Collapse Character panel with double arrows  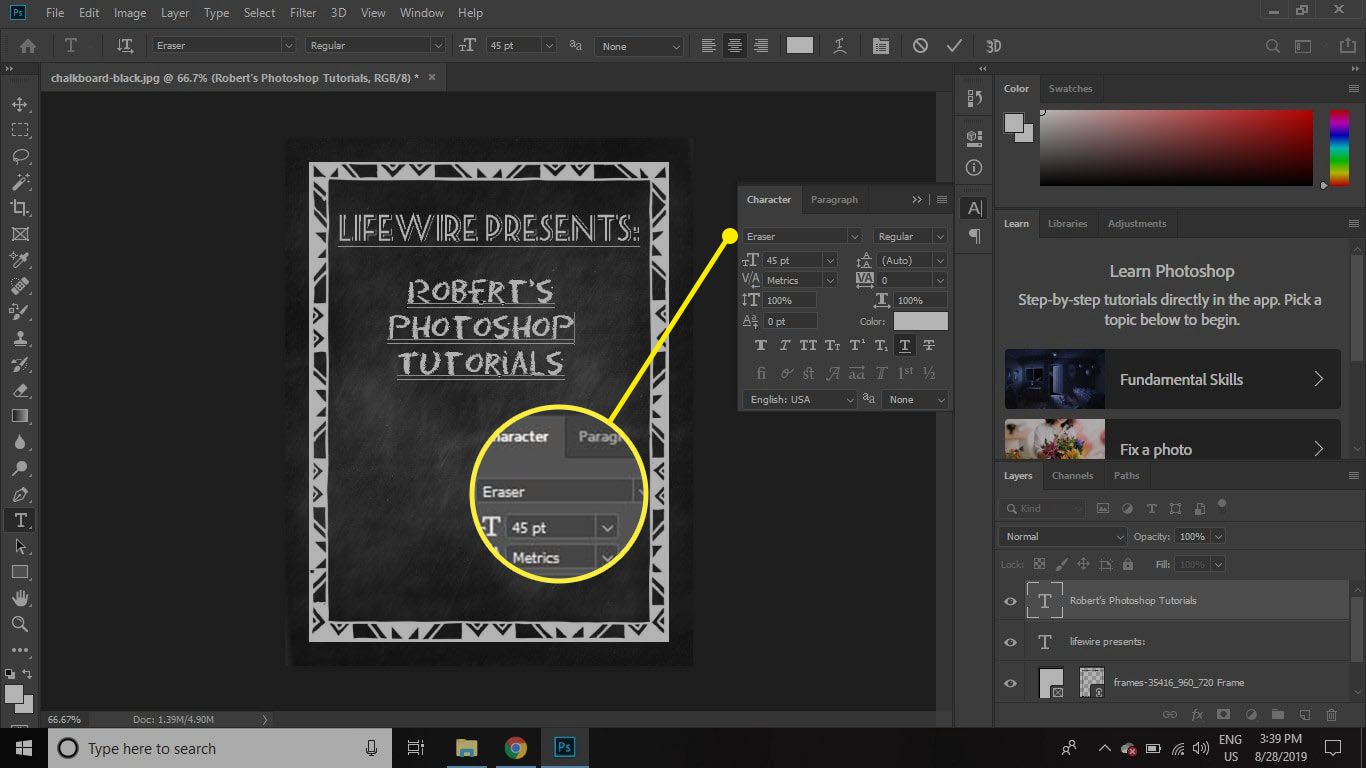coord(917,200)
